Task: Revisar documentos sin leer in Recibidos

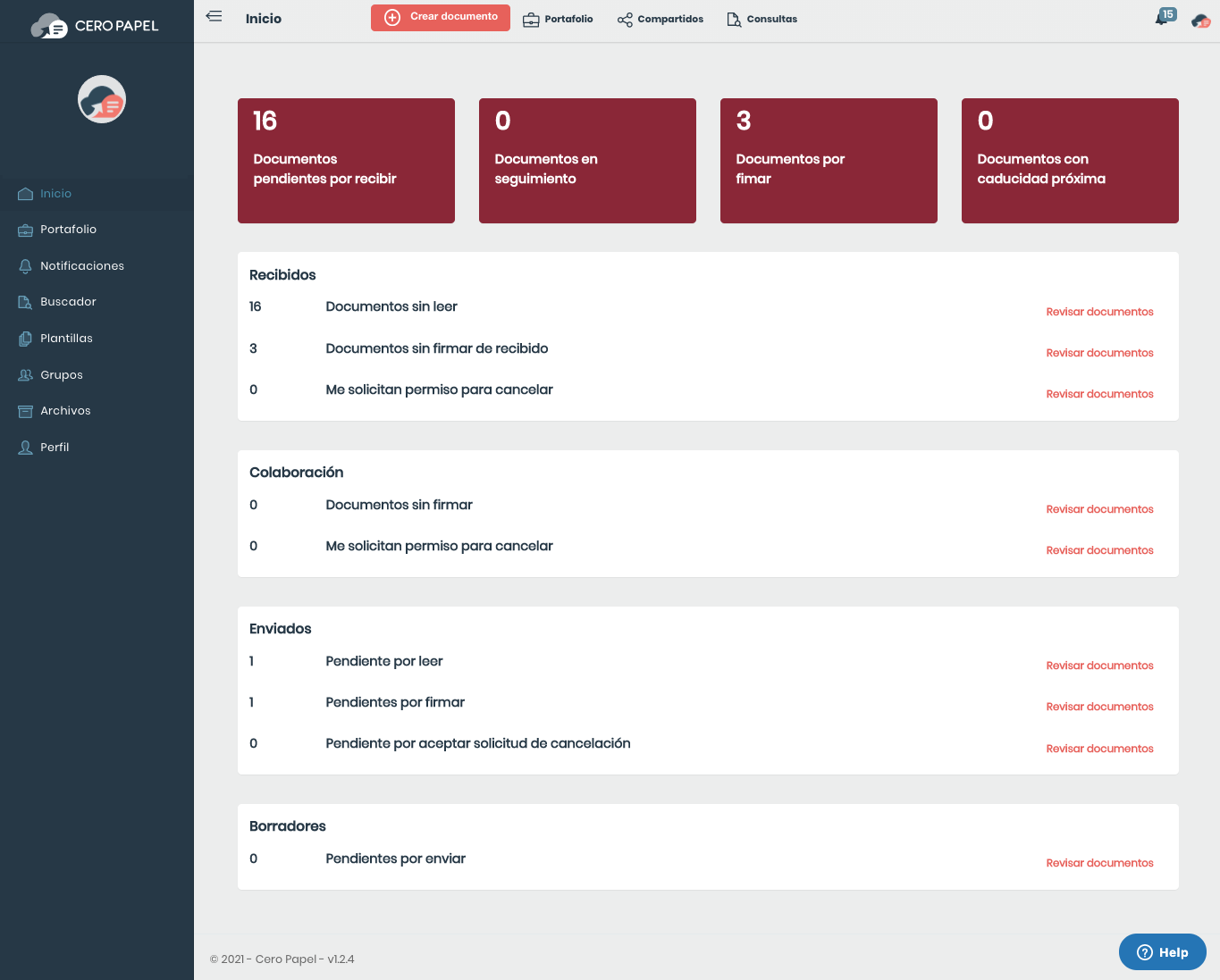Action: [x=1099, y=311]
